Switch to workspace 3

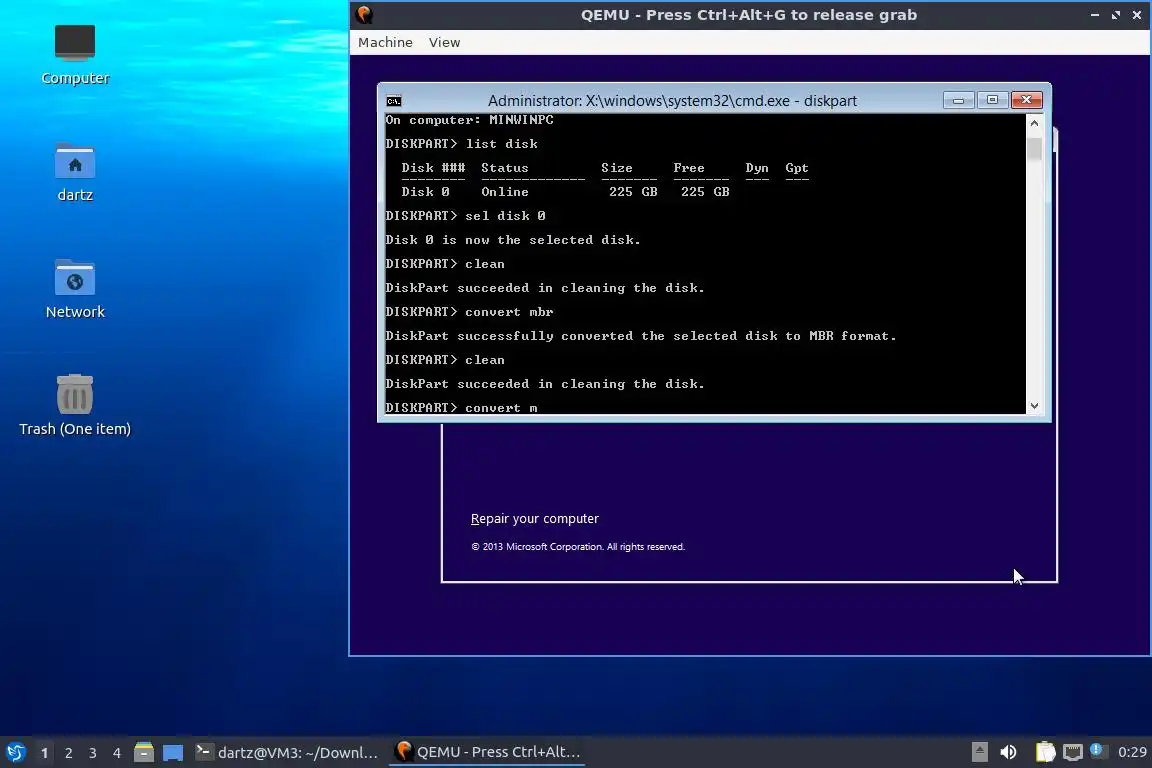93,753
